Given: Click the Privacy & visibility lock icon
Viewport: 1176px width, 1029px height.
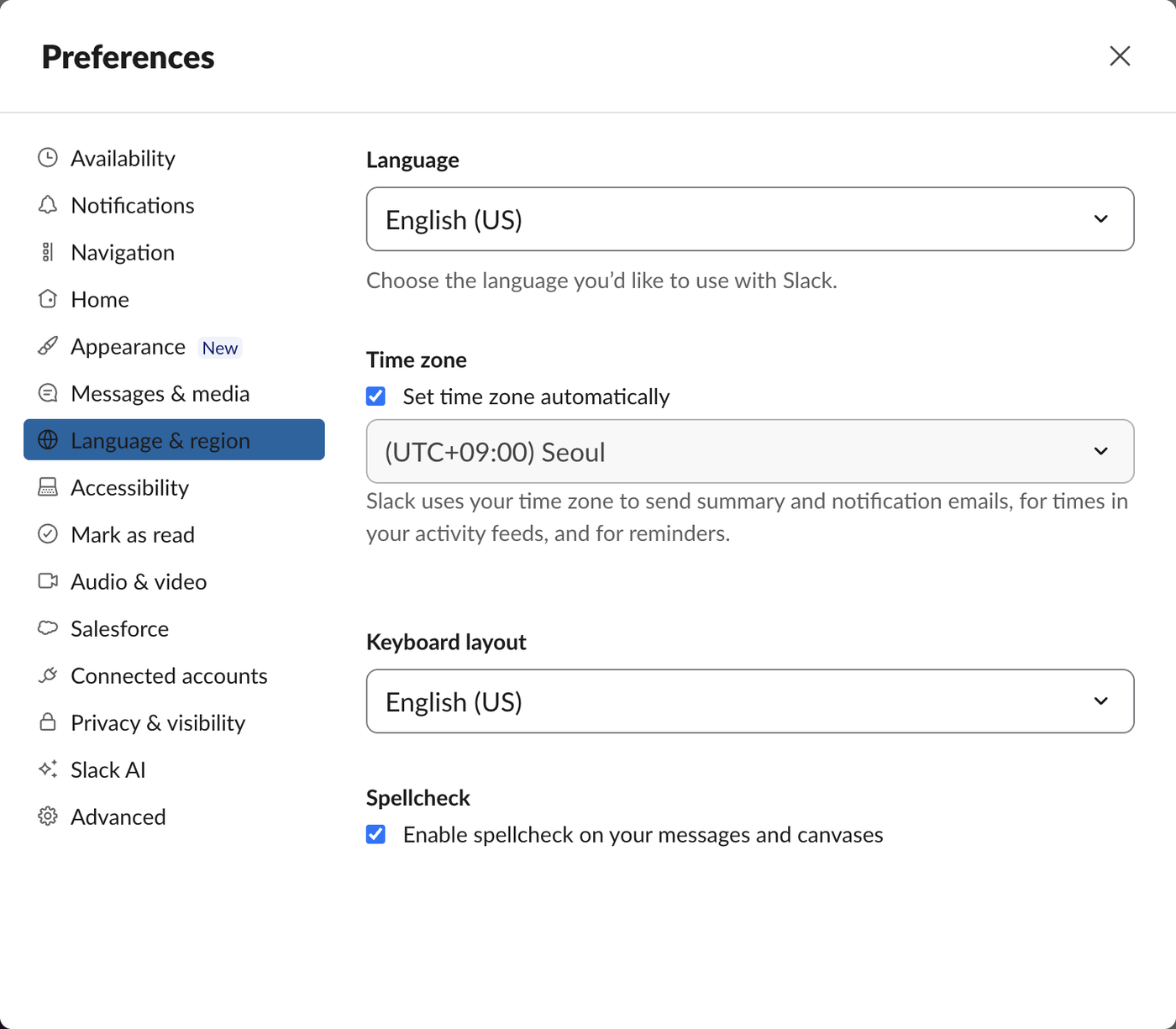Looking at the screenshot, I should tap(48, 722).
